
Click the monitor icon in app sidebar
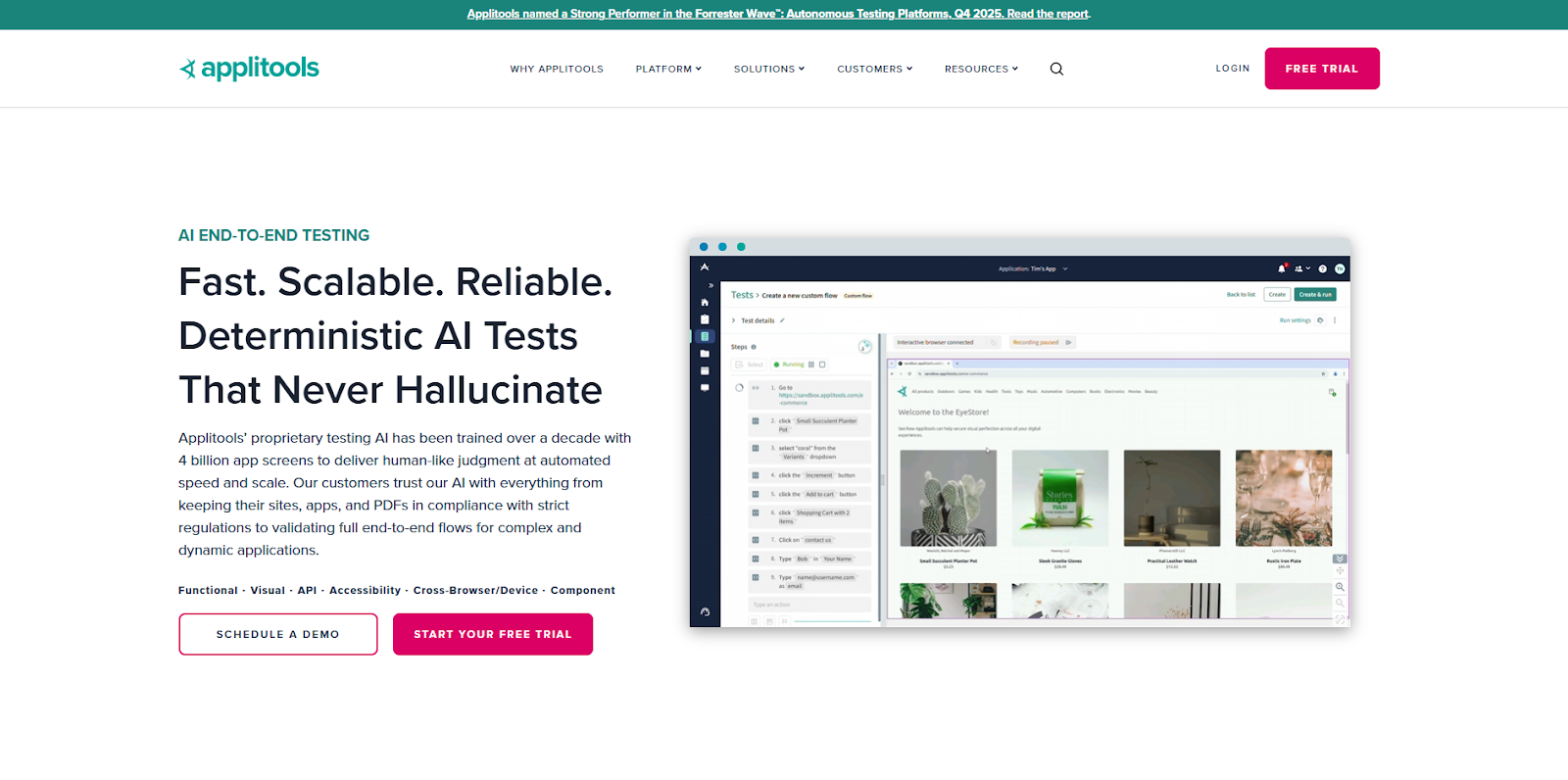(705, 388)
